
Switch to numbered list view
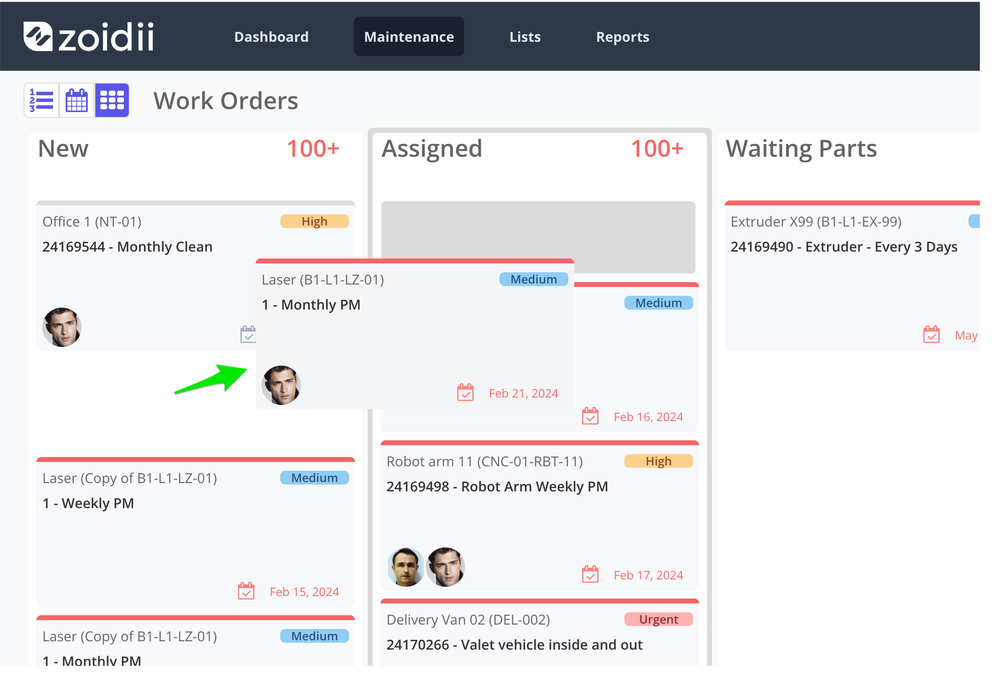click(x=41, y=100)
